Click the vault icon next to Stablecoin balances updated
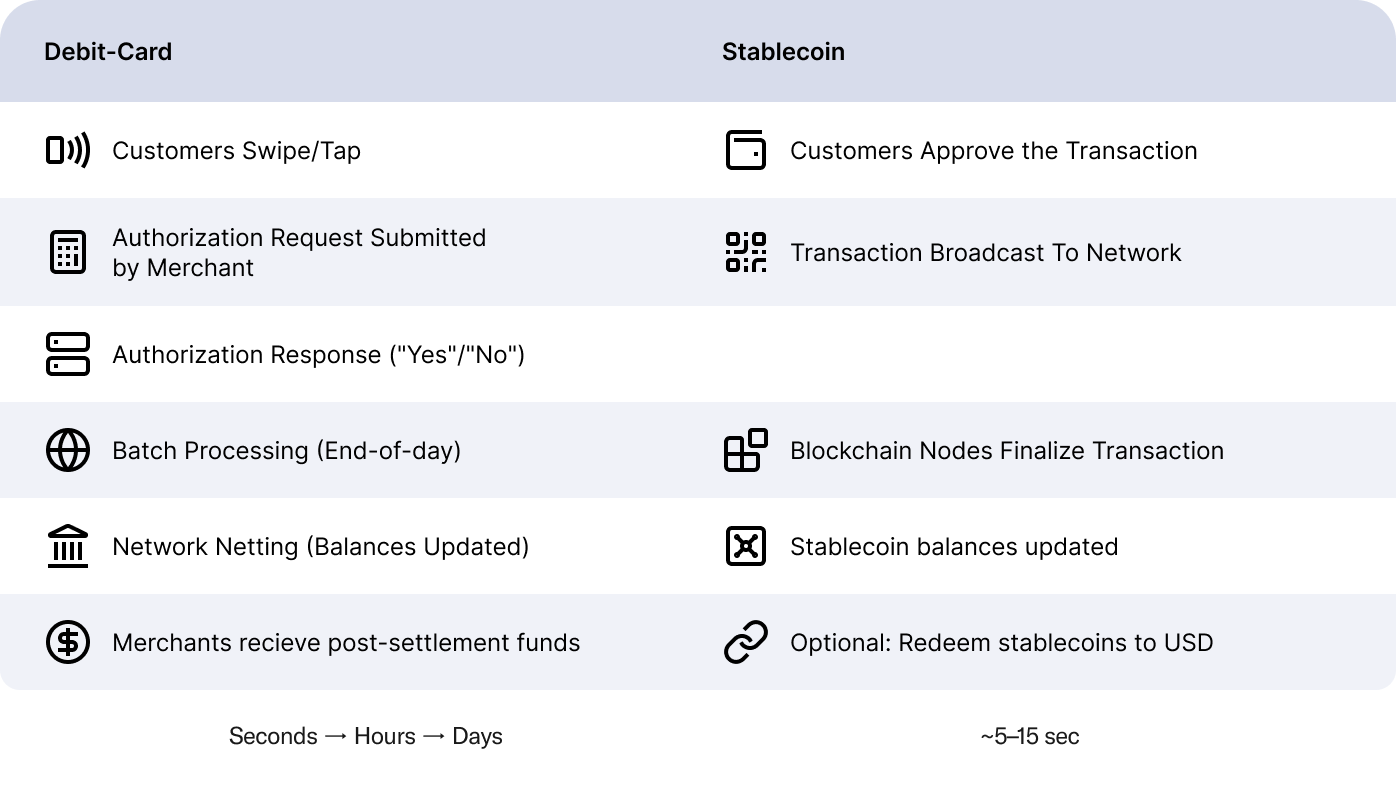 coord(746,546)
